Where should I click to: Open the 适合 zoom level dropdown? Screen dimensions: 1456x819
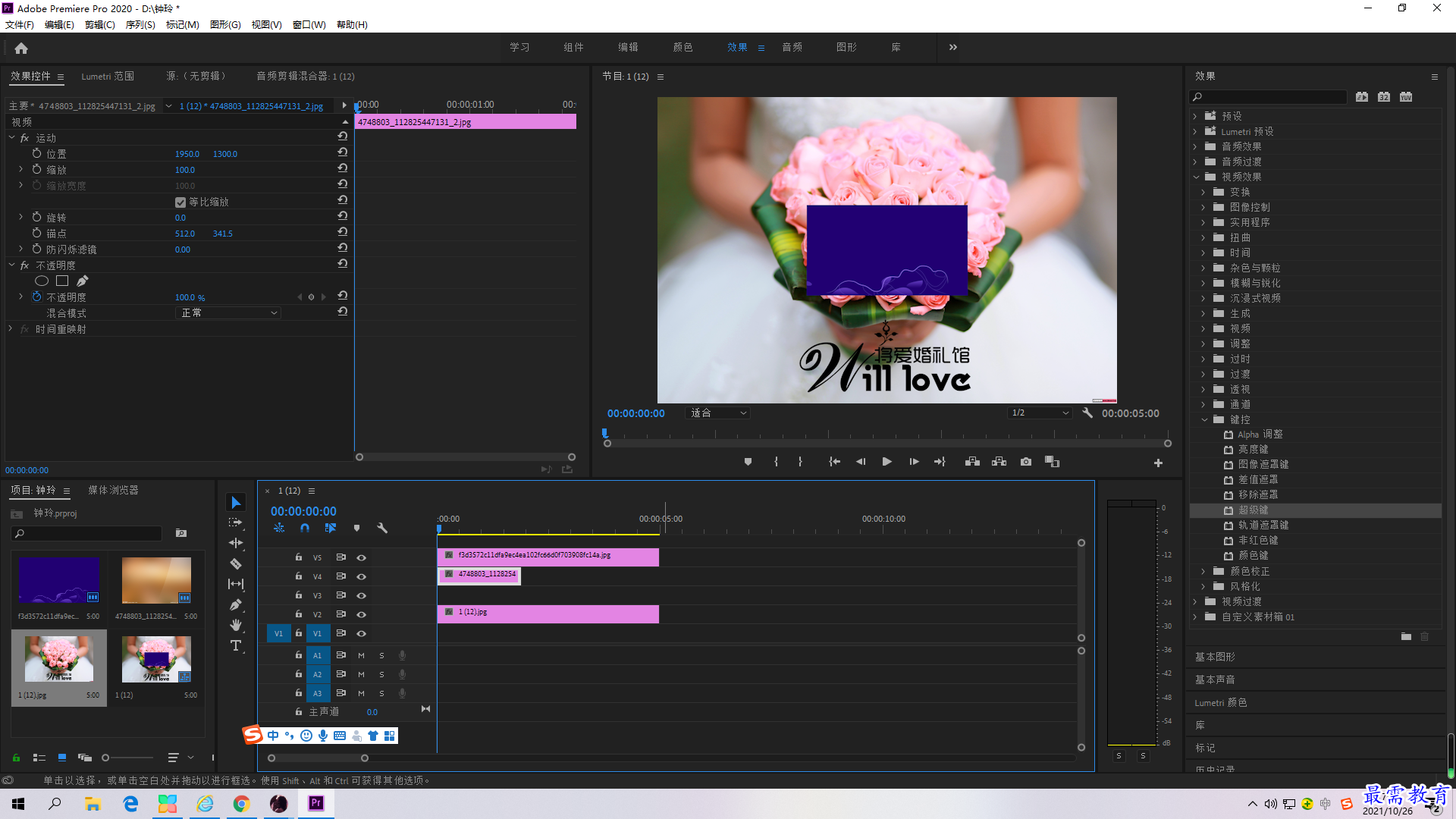(717, 413)
